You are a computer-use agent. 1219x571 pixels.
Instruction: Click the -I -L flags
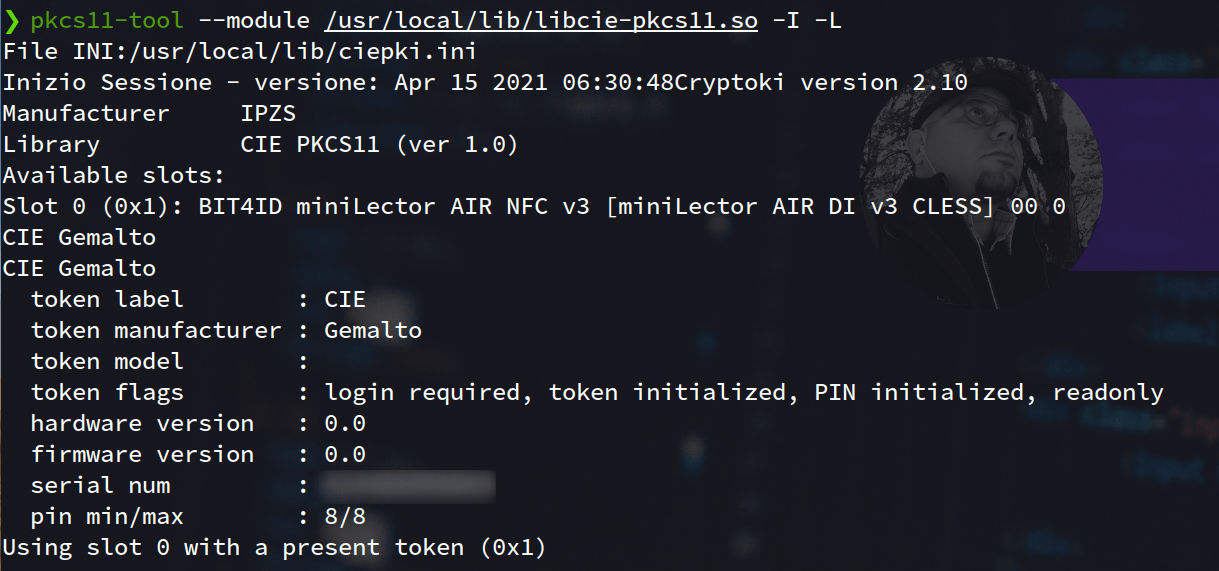pyautogui.click(x=808, y=20)
